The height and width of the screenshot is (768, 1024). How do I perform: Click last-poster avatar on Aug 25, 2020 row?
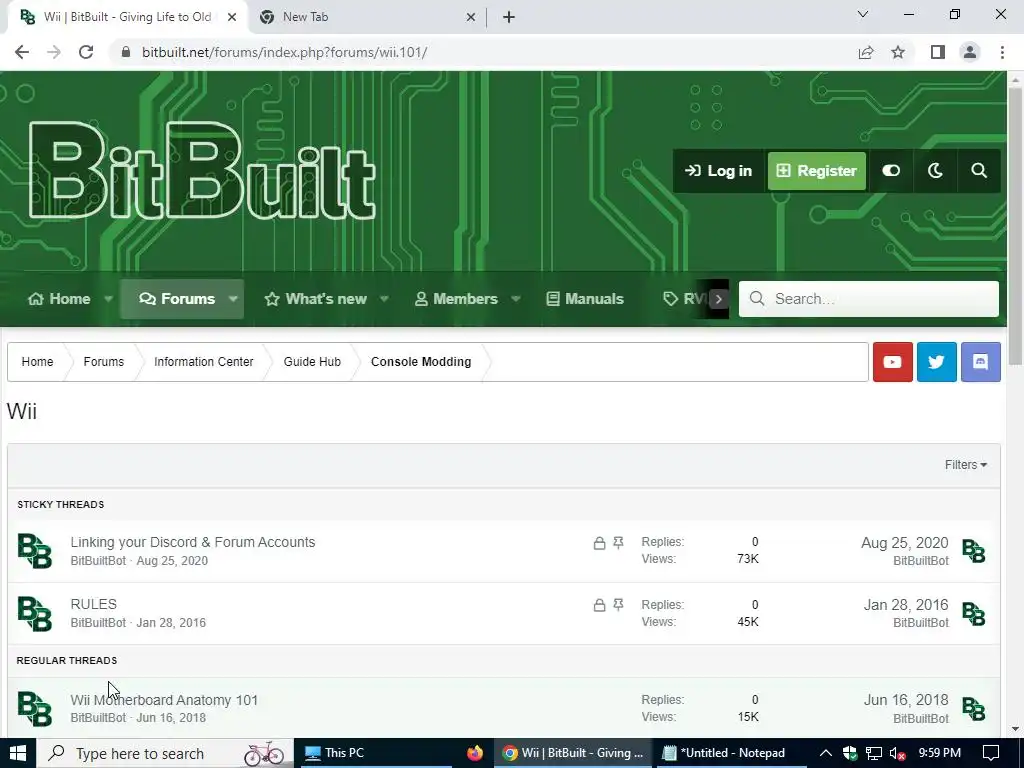point(974,551)
